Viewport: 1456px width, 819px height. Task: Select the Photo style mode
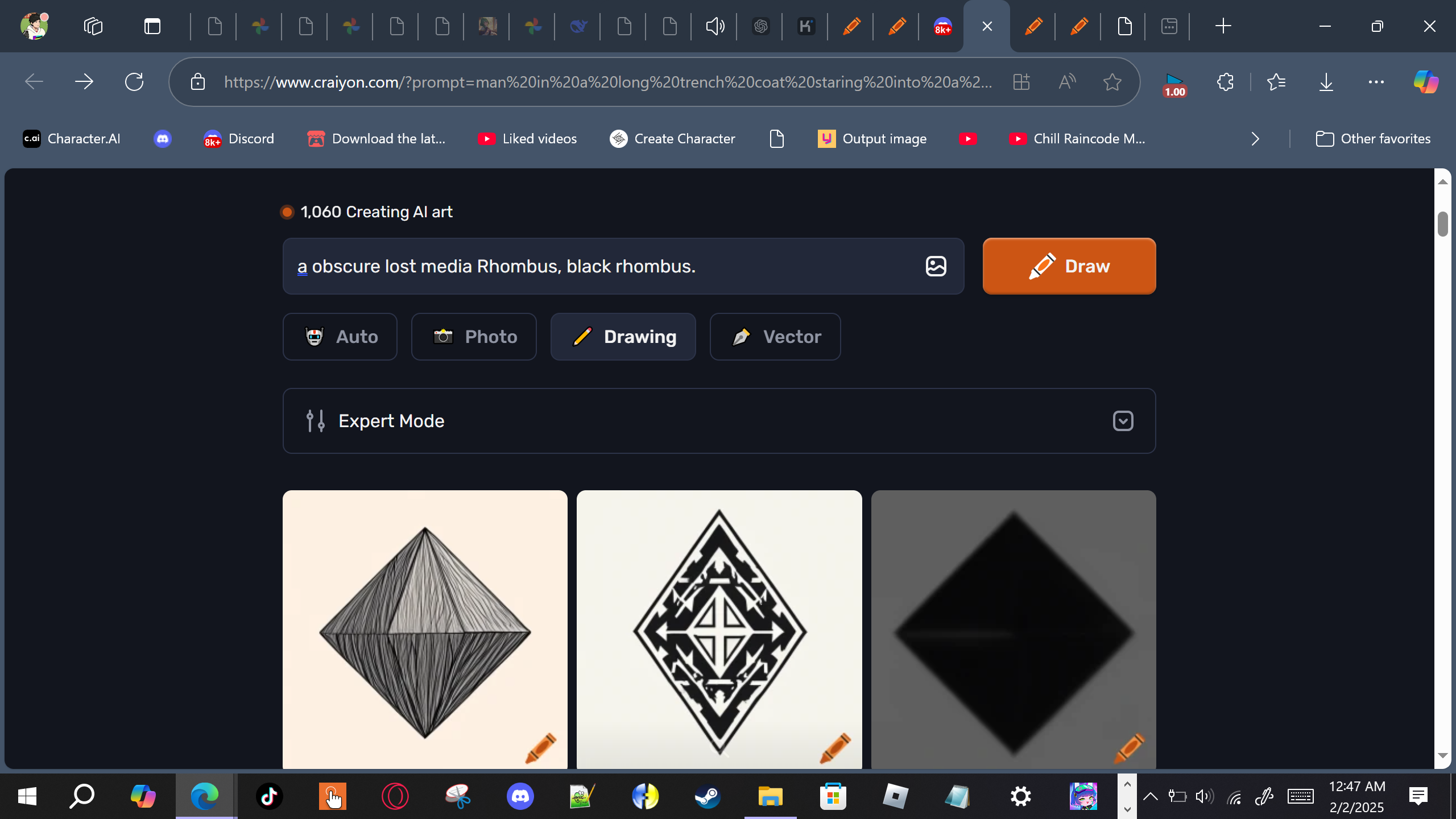tap(474, 337)
